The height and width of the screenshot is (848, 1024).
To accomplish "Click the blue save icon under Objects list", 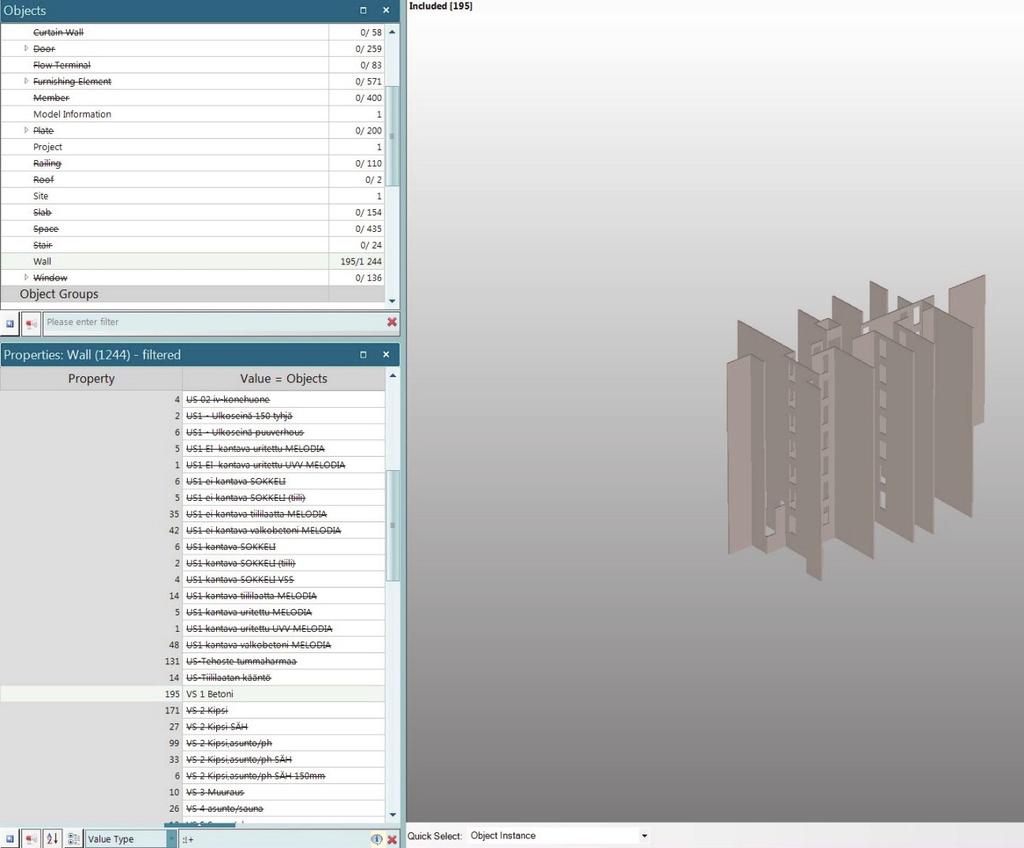I will point(10,323).
